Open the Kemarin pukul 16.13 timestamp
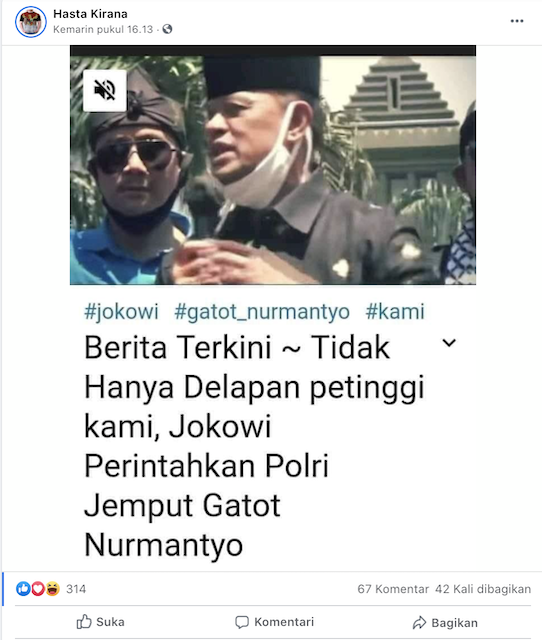This screenshot has height=640, width=542. pyautogui.click(x=103, y=29)
